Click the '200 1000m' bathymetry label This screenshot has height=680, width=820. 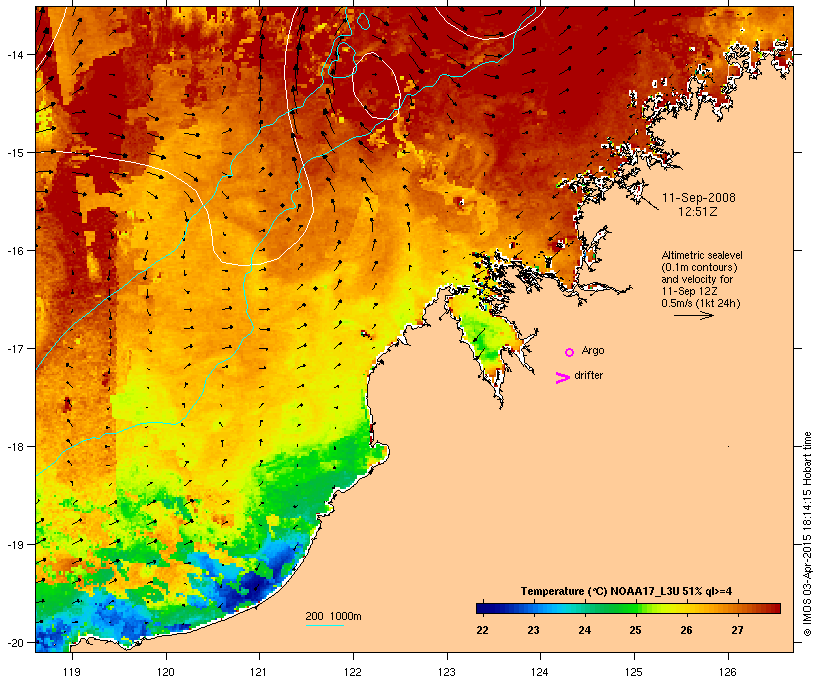[x=333, y=616]
